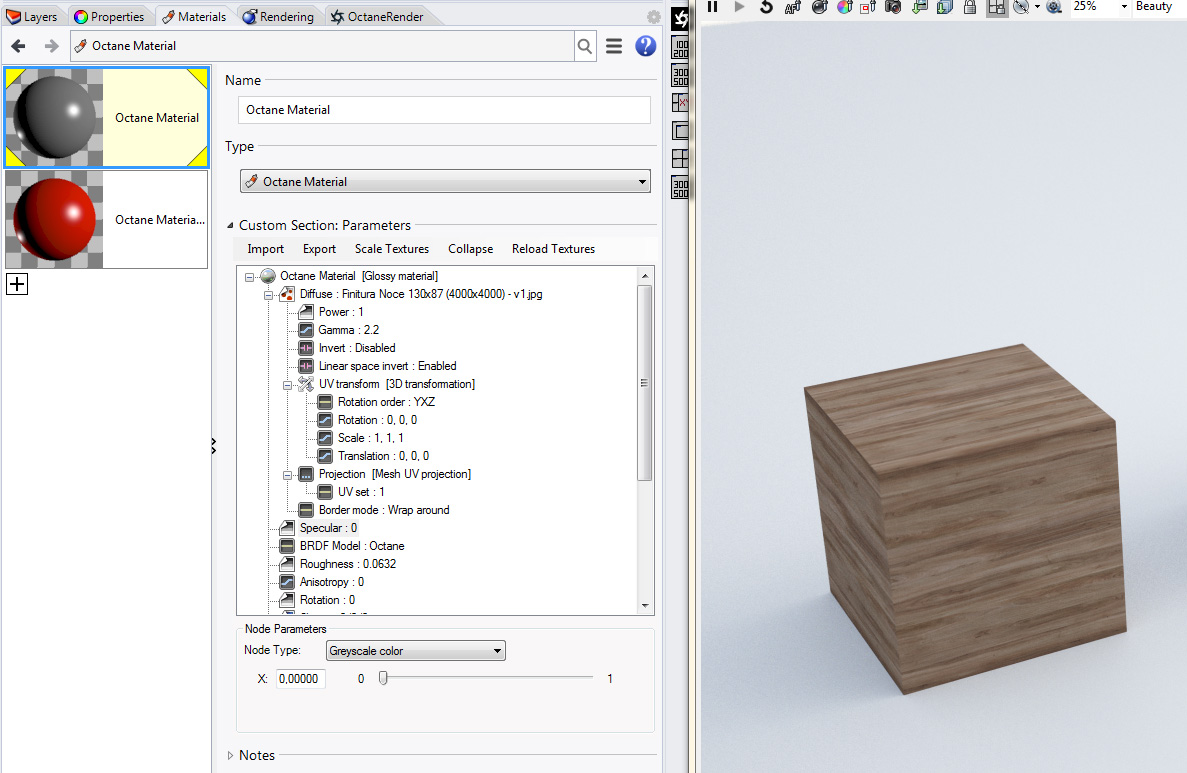This screenshot has height=773, width=1187.
Task: Collapse the UV transform tree node
Action: 288,384
